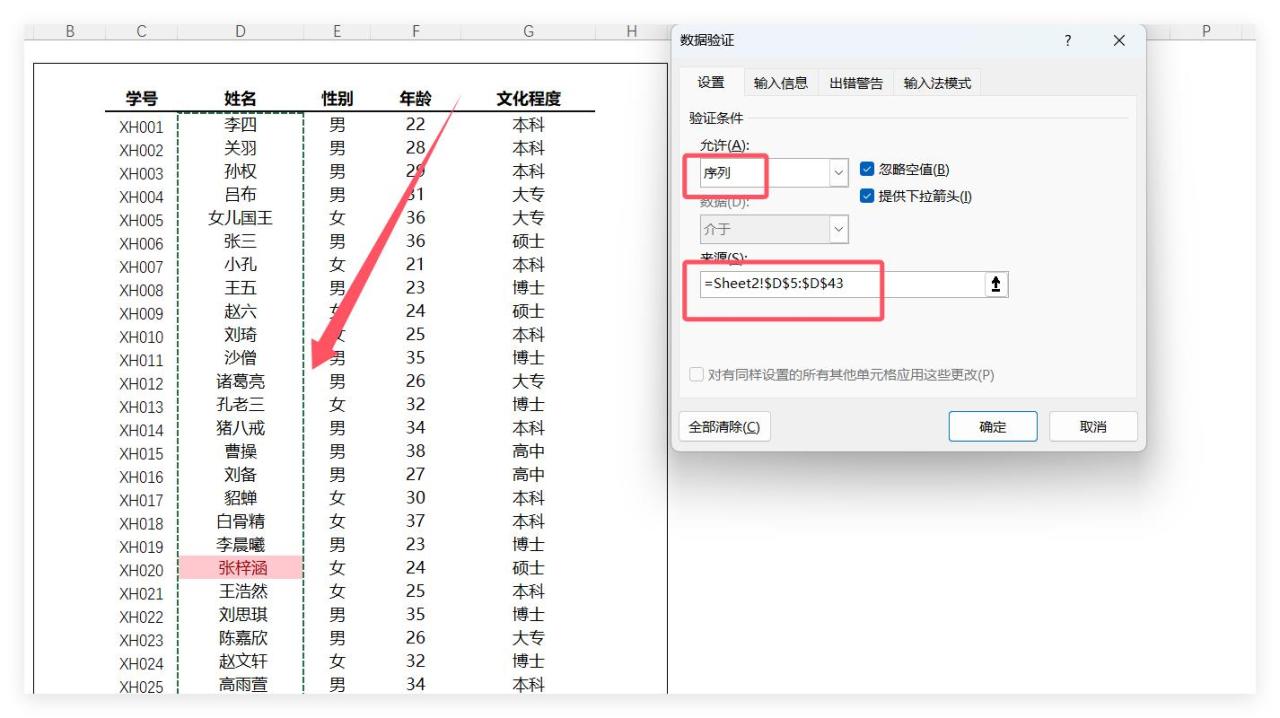
Task: Click the 年龄 header cell
Action: point(415,99)
